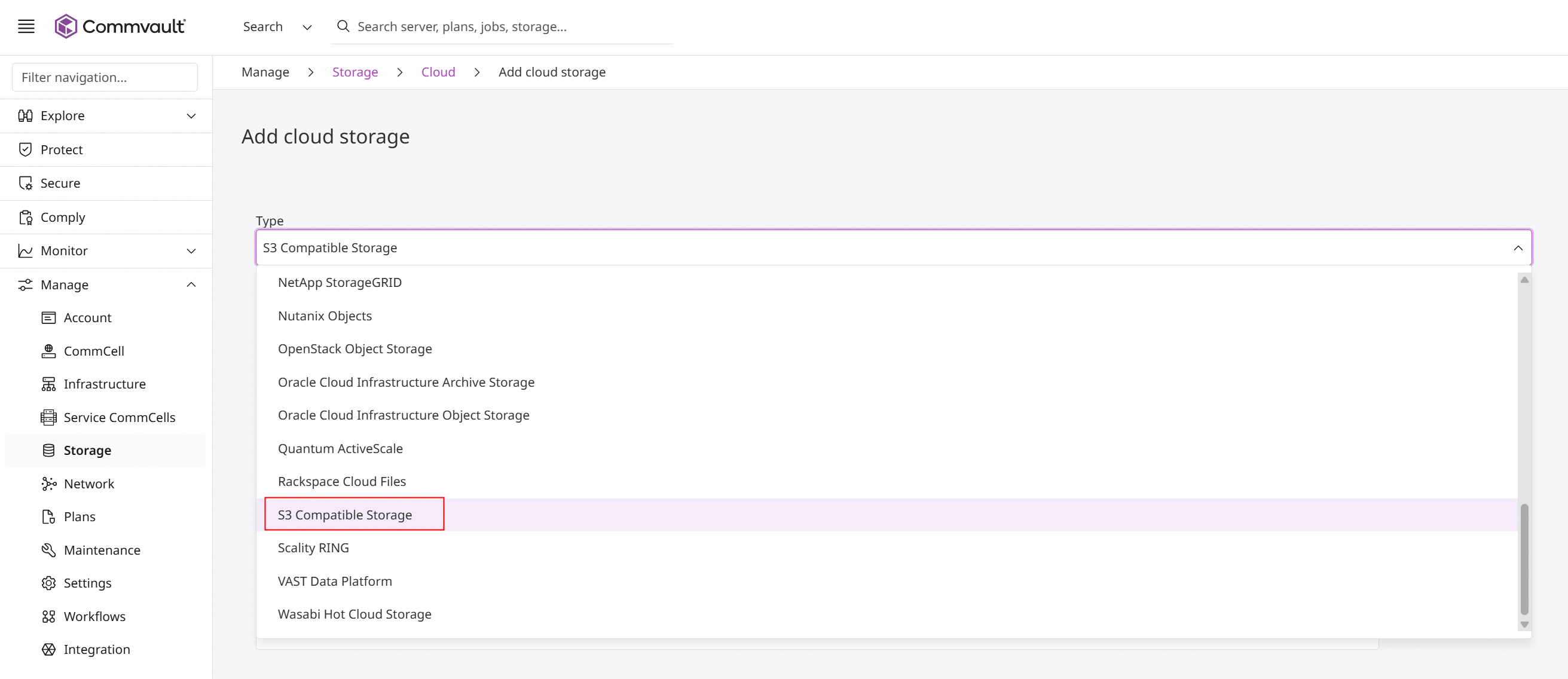Viewport: 1568px width, 679px height.
Task: Select Nutanix Objects option
Action: tap(887, 316)
